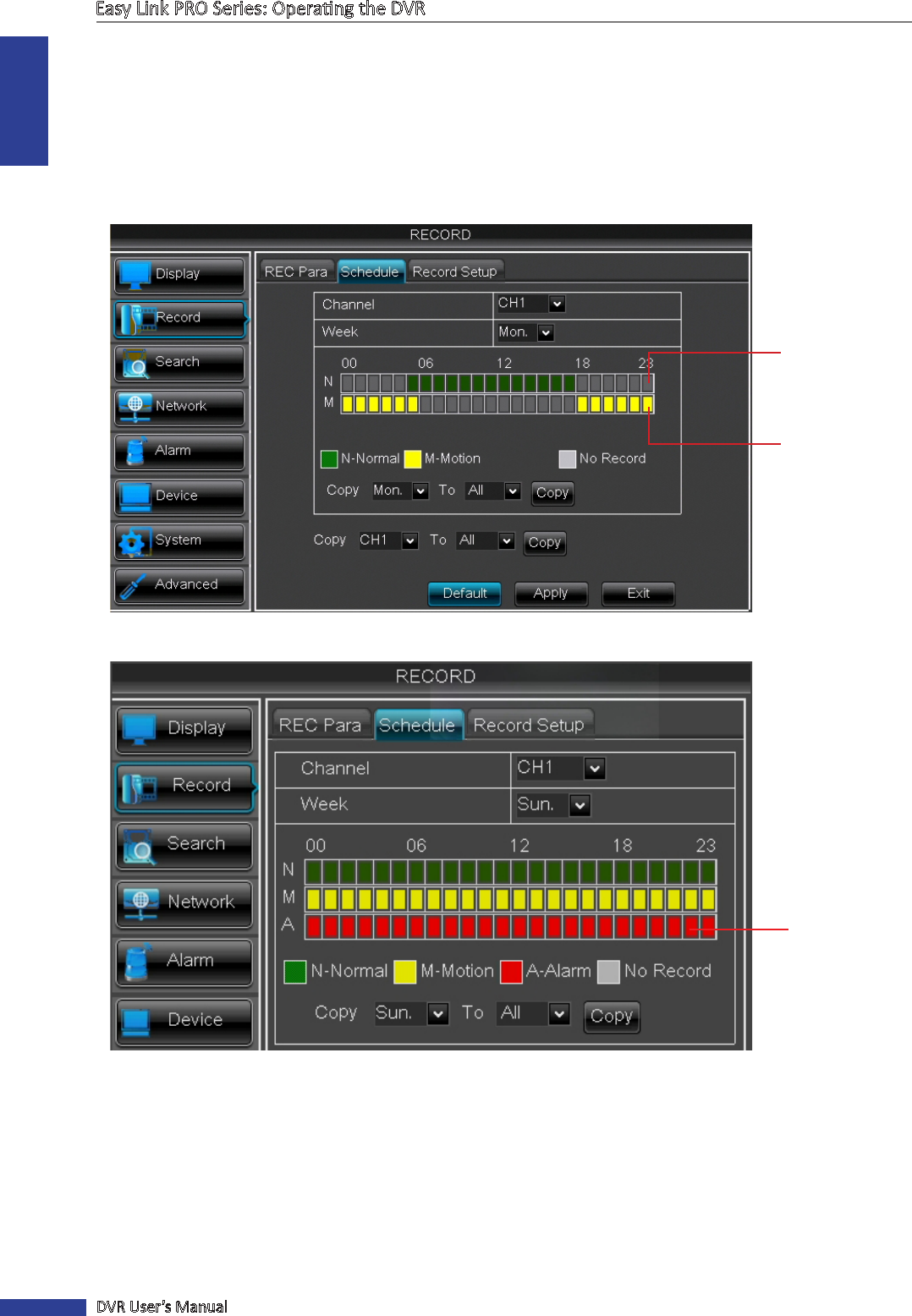Screen dimensions: 912x1316
Task: Open Network icon in upper RECORD window
Action: [x=135, y=407]
